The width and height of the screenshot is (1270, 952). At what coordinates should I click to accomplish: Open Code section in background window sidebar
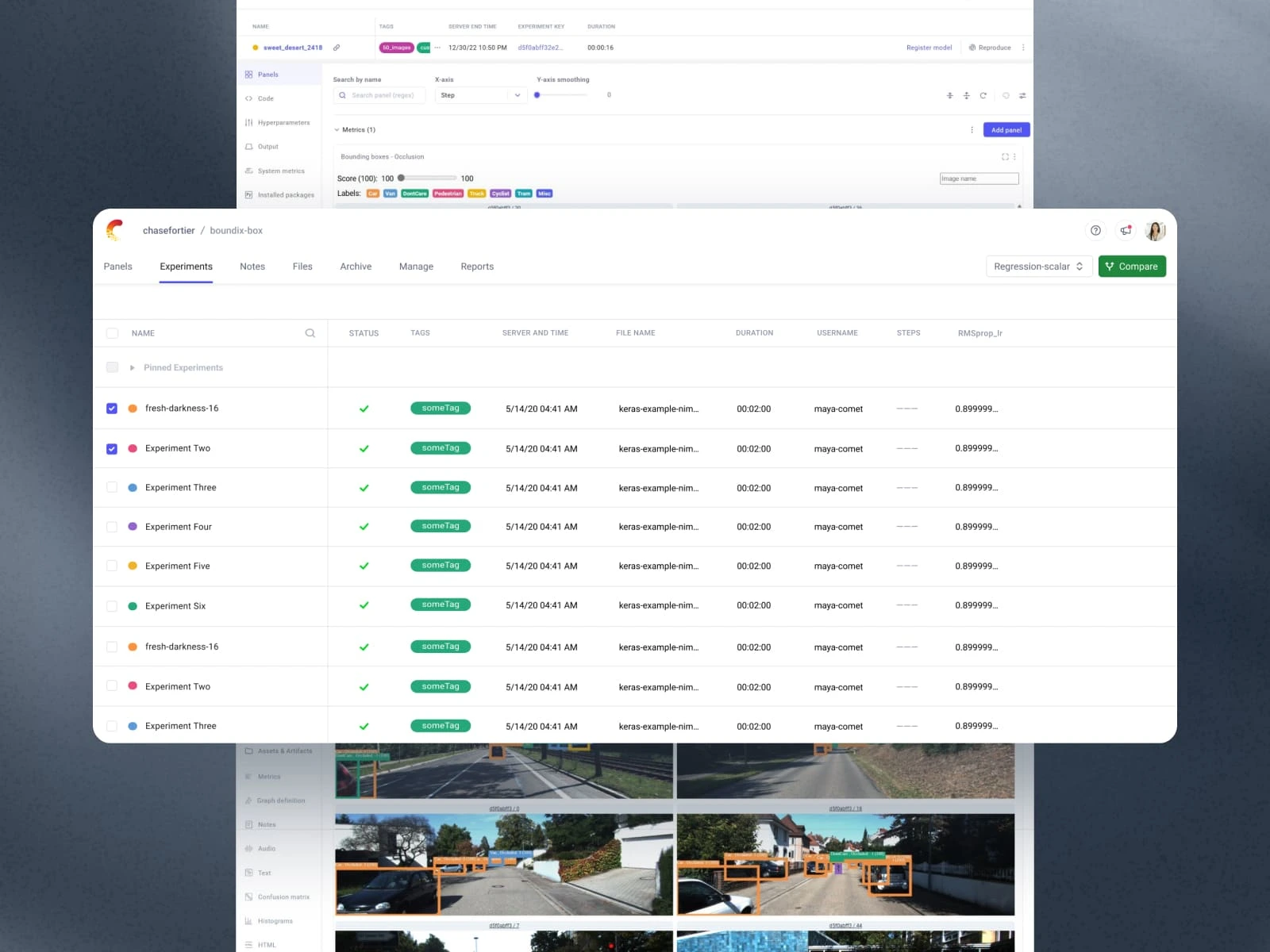pyautogui.click(x=260, y=98)
